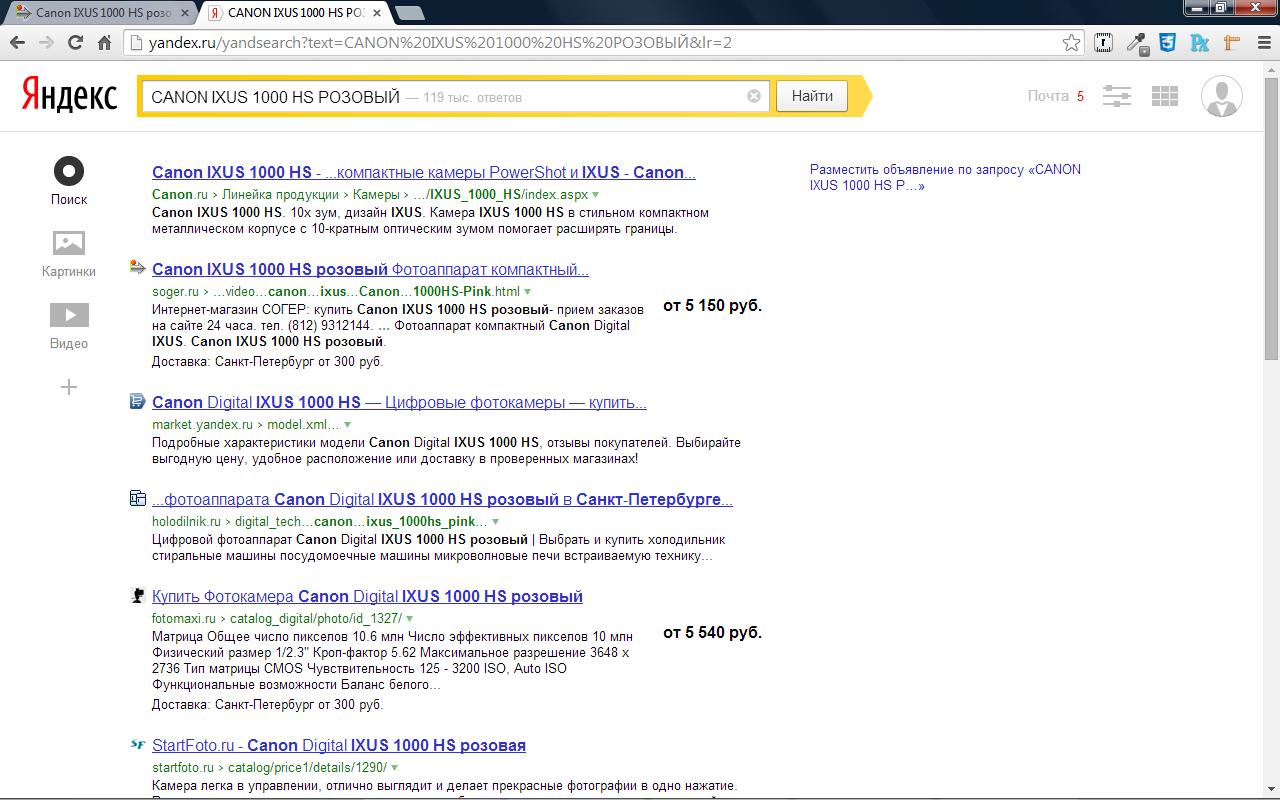Click the holodilnik.ru result favicon
The image size is (1280, 800).
[138, 498]
